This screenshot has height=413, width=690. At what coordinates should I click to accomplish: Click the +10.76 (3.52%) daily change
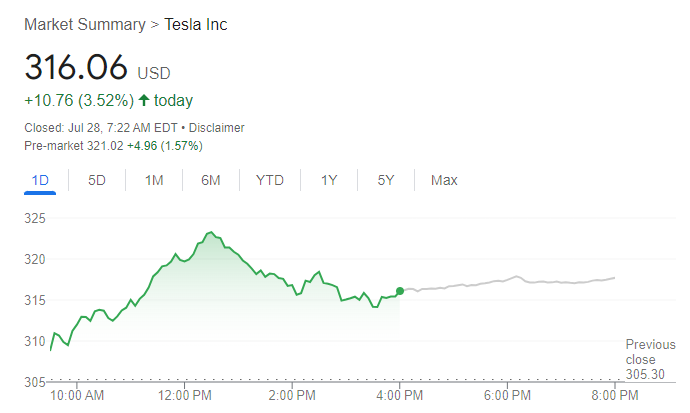[x=77, y=100]
